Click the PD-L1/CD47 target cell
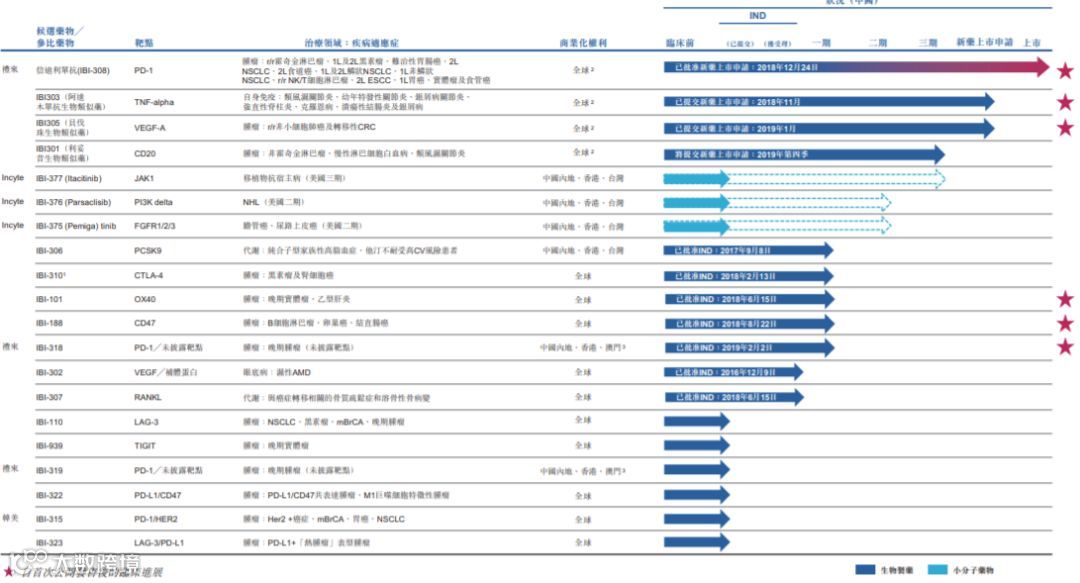The width and height of the screenshot is (1080, 583). (x=158, y=495)
